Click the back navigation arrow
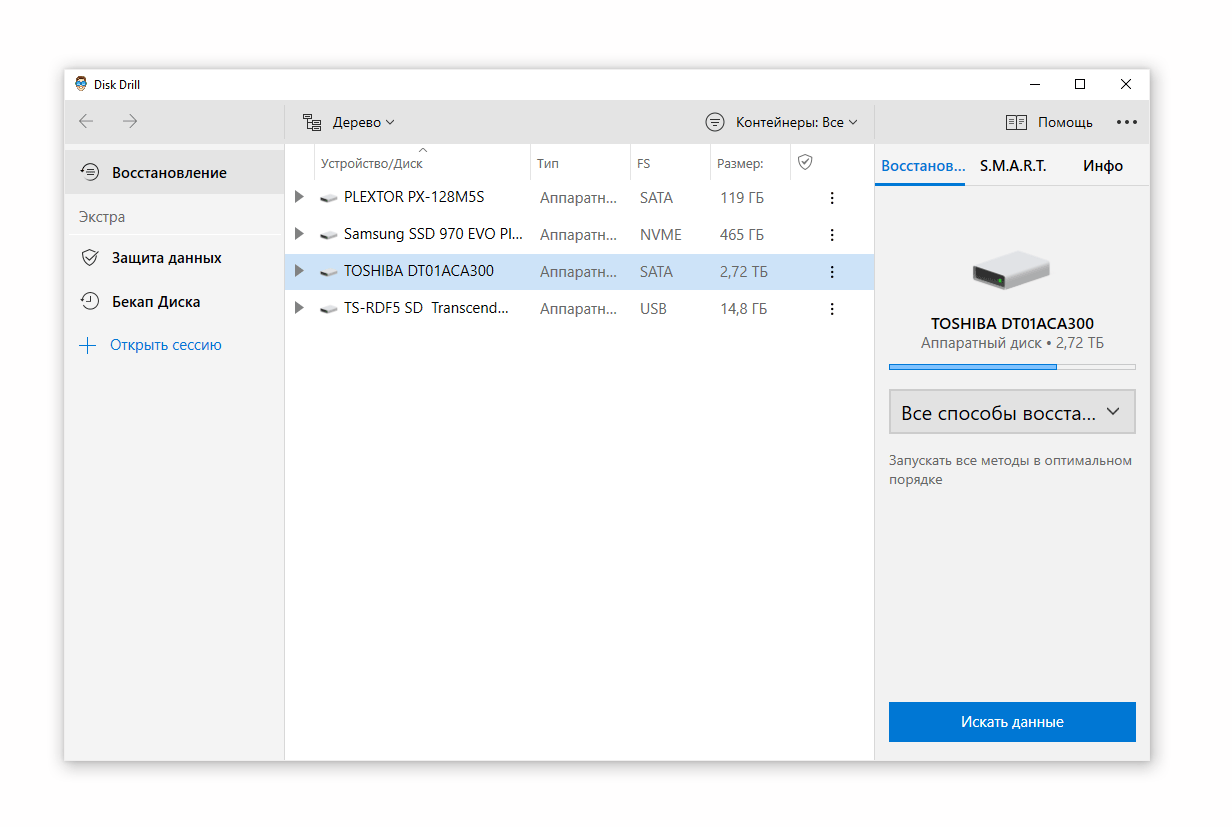 coord(86,121)
